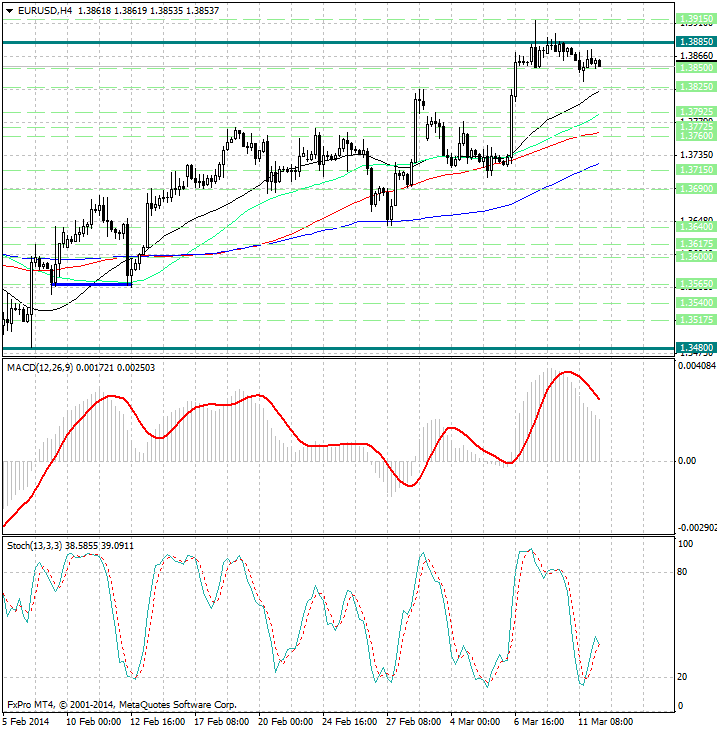Select the 1.37600 price level label
This screenshot has height=730, width=717.
tap(696, 136)
